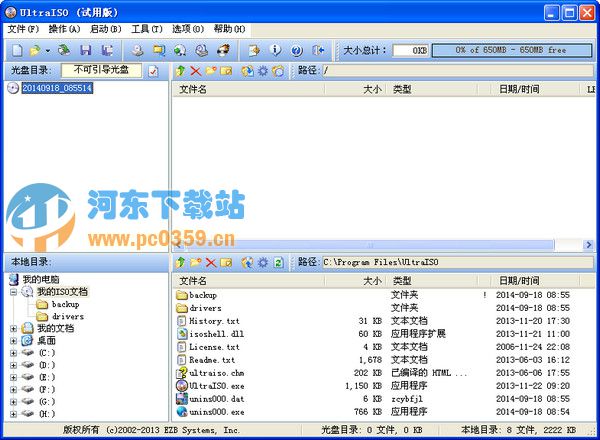Click the Compress ISO disc-drive icon
Screen dimensions: 600x440
[x=202, y=50]
